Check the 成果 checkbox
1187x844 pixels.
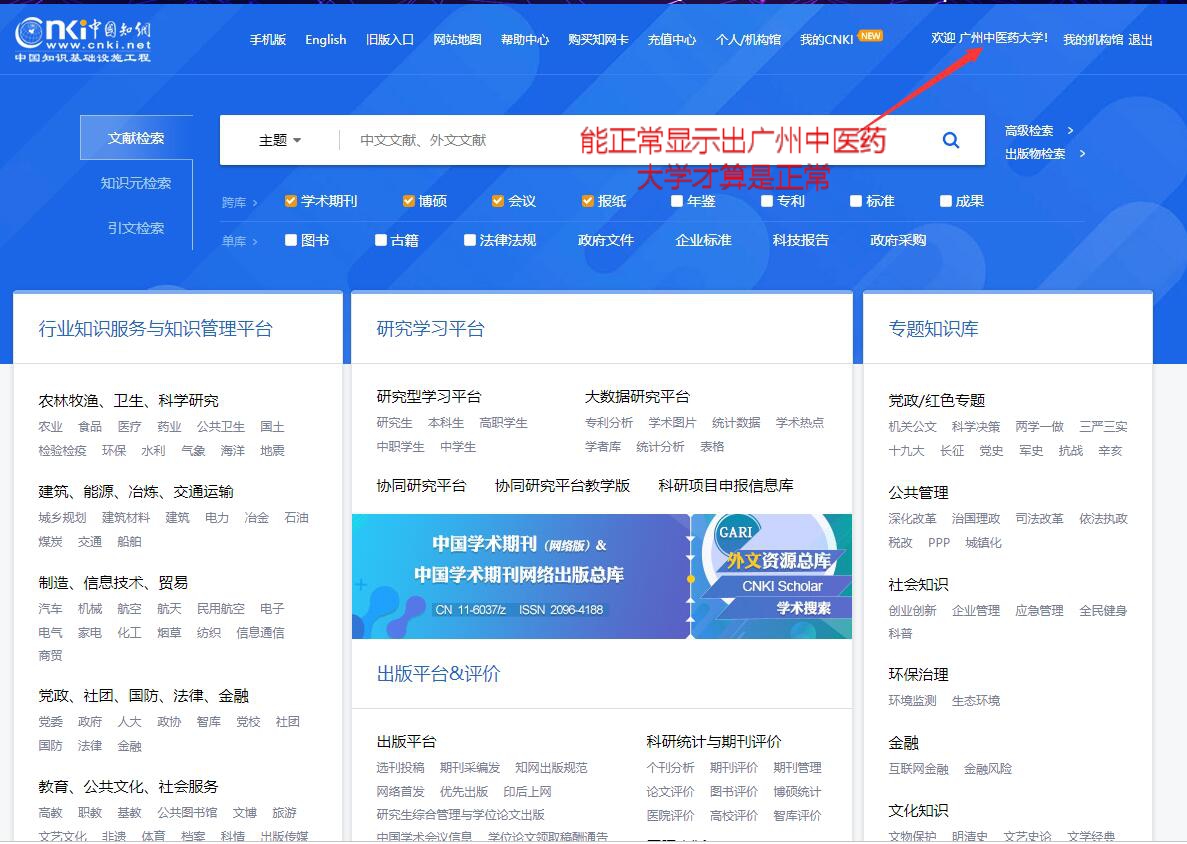click(x=946, y=201)
